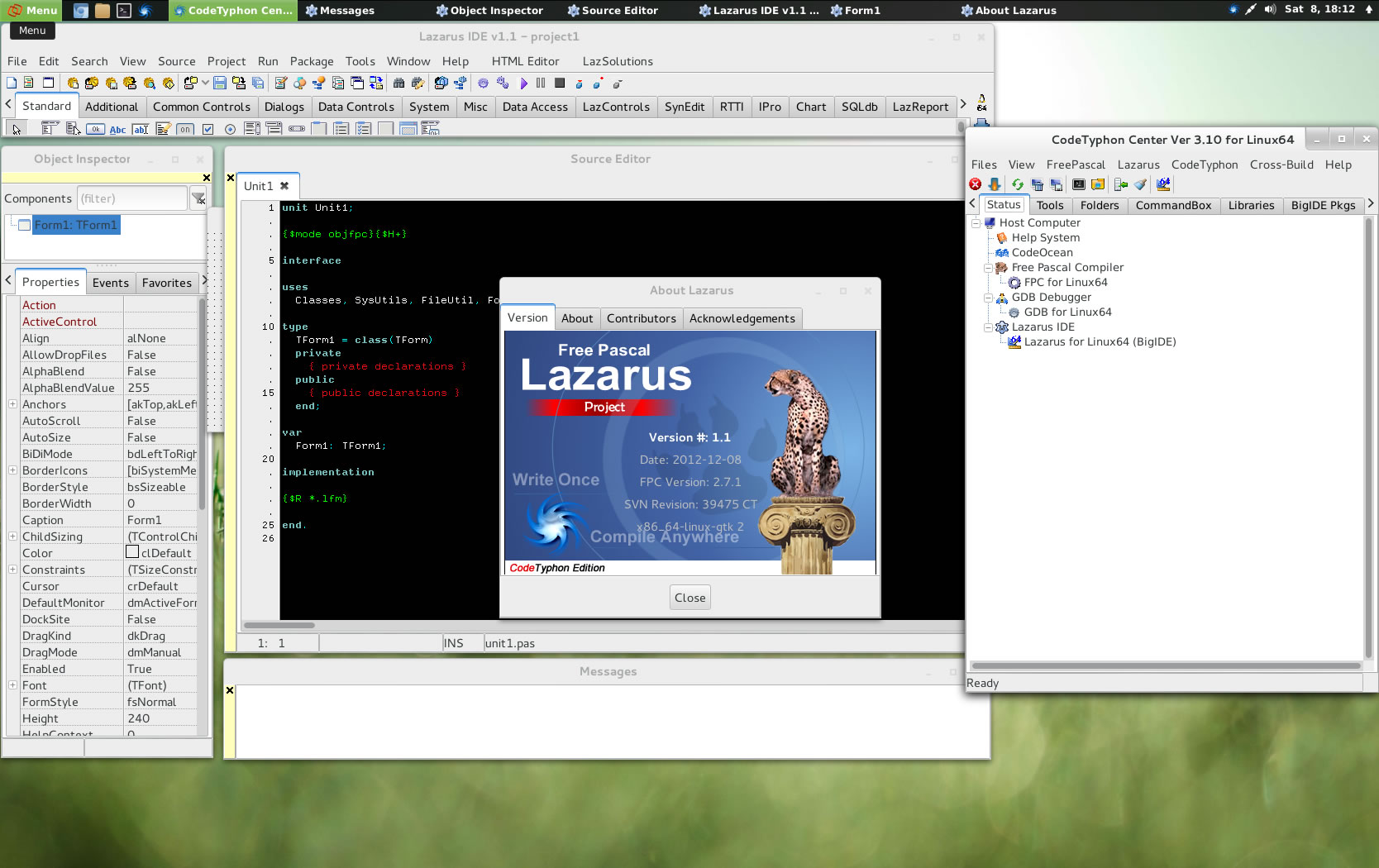Select the pointer arrow tool in component palette
This screenshot has width=1379, height=868.
(x=17, y=129)
